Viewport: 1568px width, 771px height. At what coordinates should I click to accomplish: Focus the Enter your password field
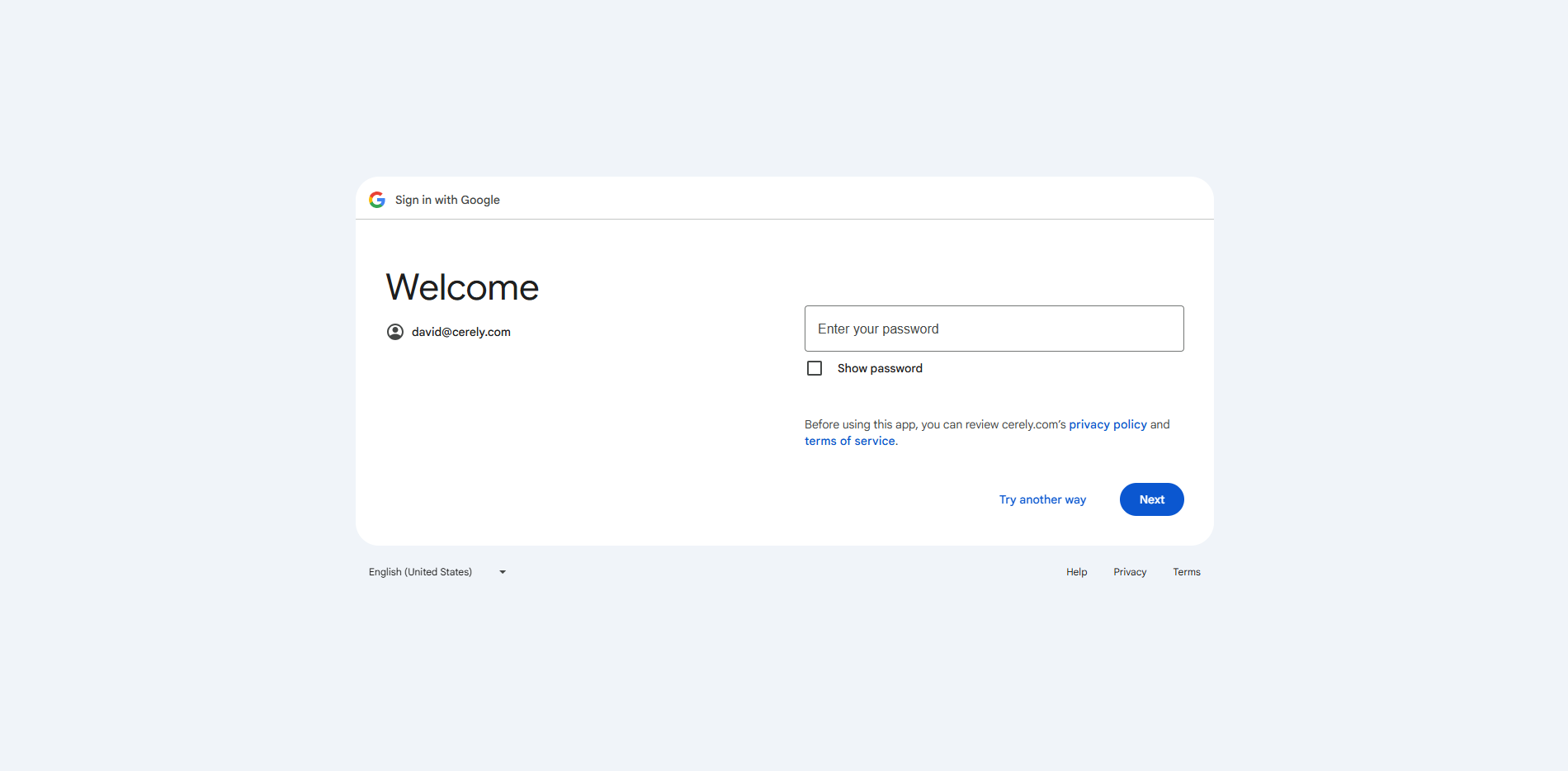[994, 329]
